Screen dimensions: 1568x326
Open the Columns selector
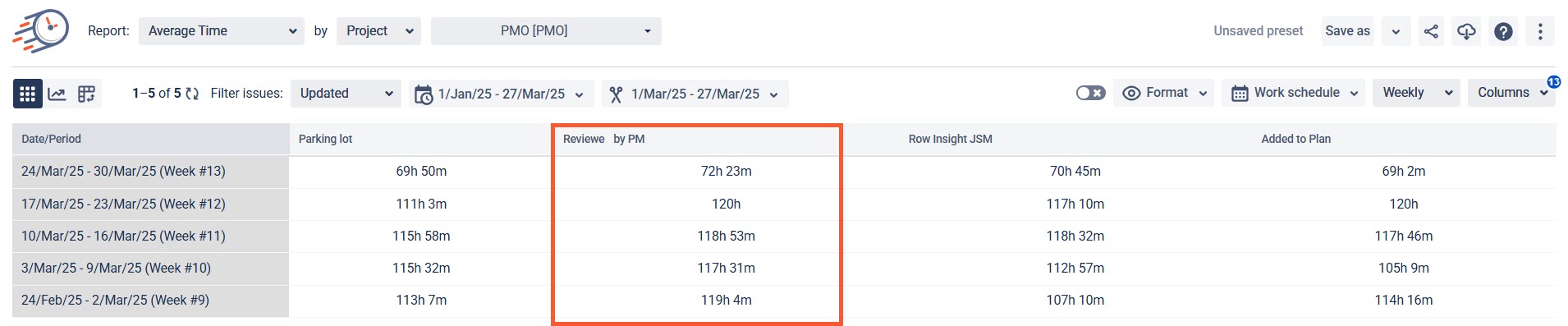[x=1511, y=93]
